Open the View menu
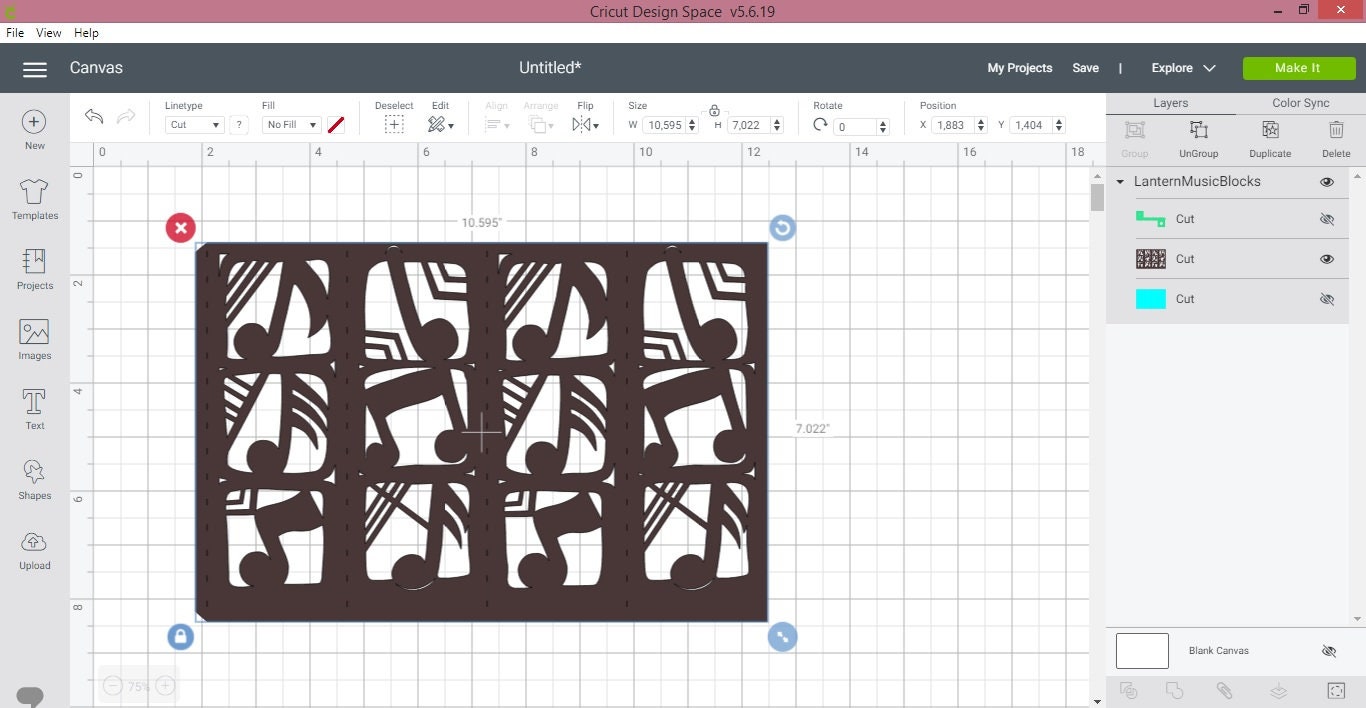This screenshot has height=708, width=1366. tap(49, 33)
